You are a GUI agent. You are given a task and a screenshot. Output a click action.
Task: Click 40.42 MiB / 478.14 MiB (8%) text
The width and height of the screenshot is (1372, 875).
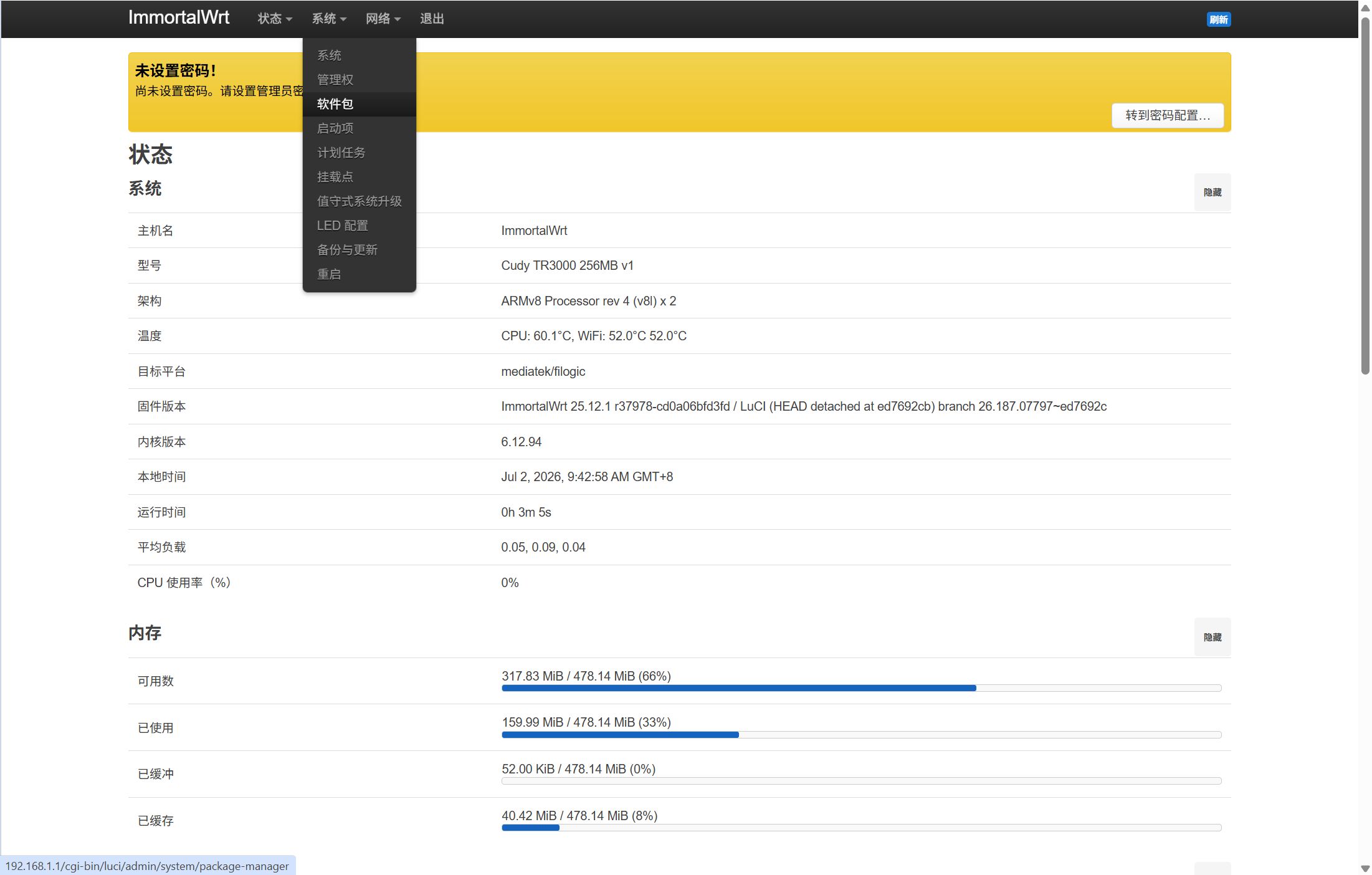tap(579, 816)
